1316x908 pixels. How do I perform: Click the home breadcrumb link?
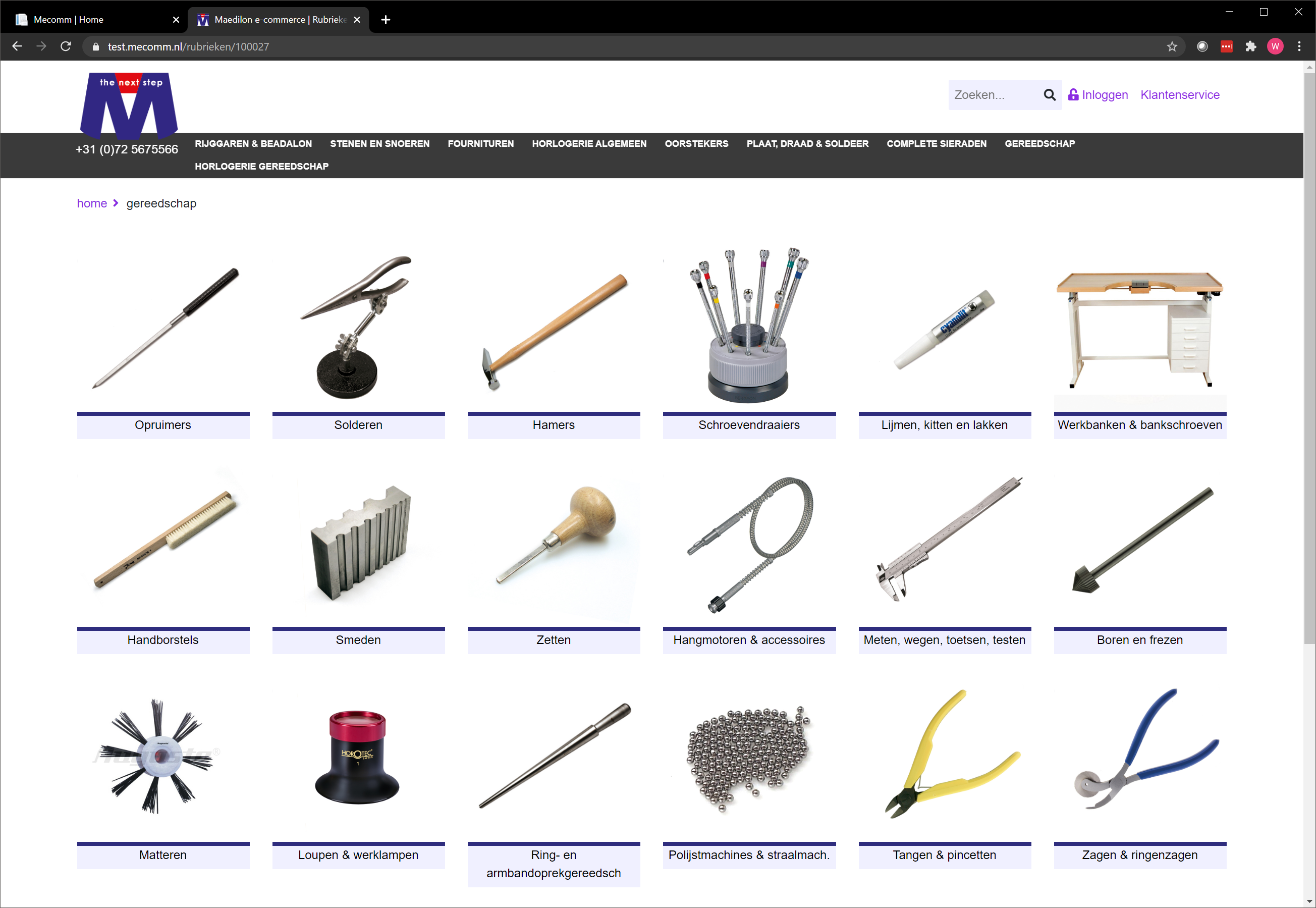coord(91,204)
